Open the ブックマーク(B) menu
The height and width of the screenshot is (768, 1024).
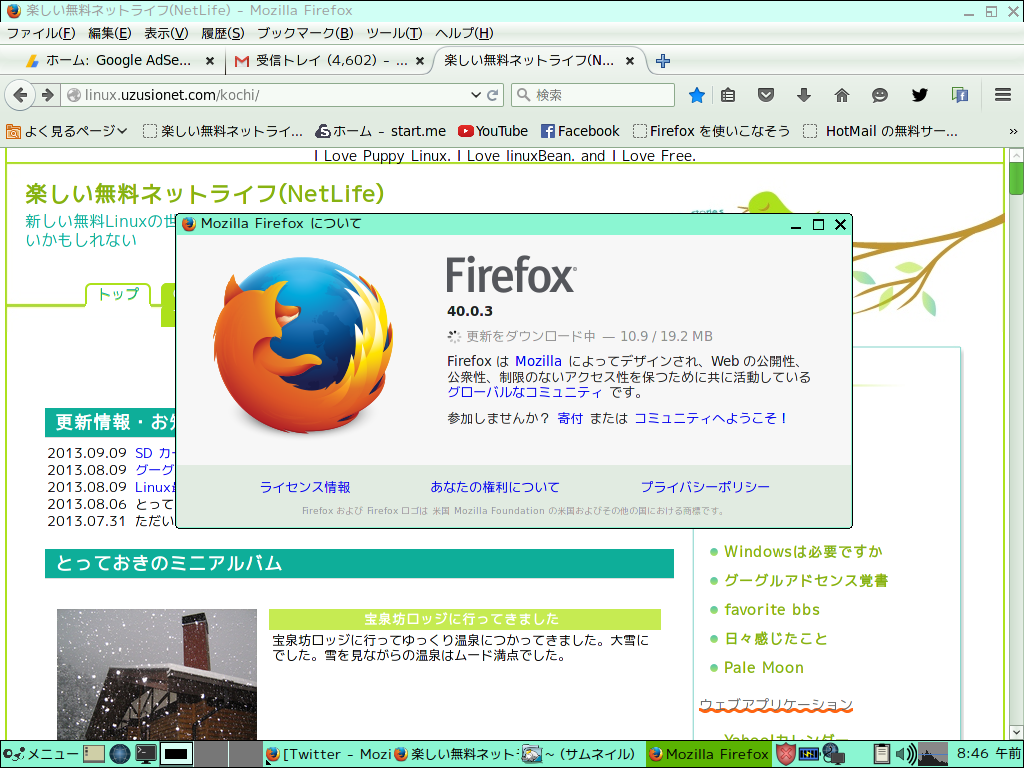(x=305, y=33)
